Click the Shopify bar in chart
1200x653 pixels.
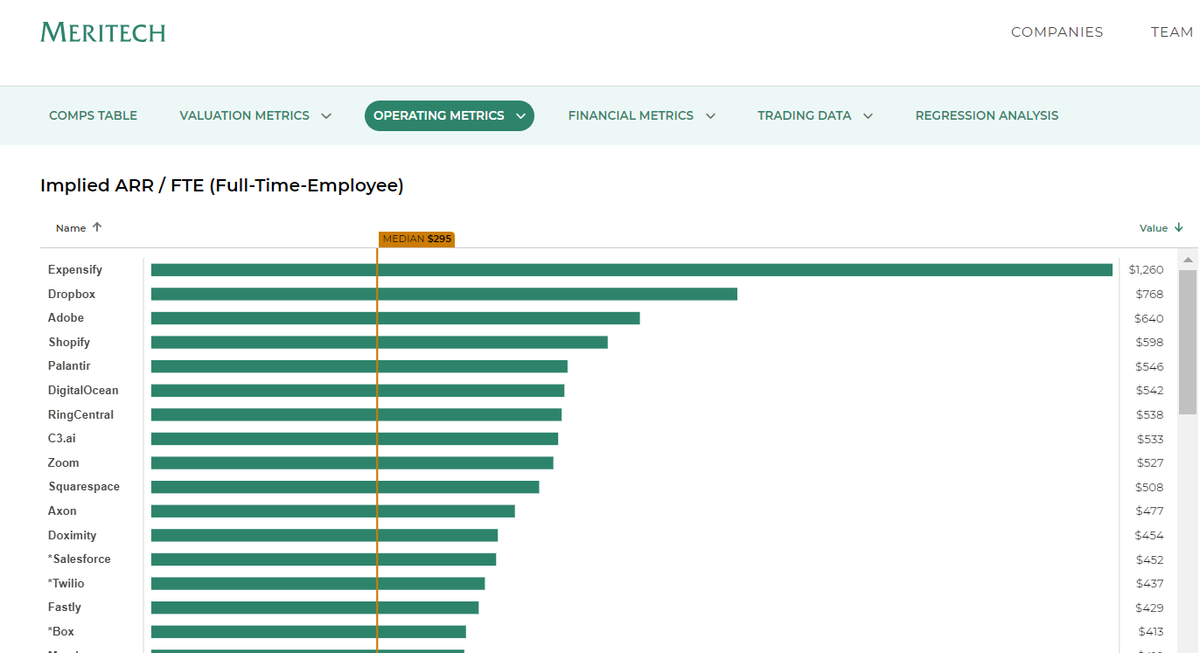379,342
